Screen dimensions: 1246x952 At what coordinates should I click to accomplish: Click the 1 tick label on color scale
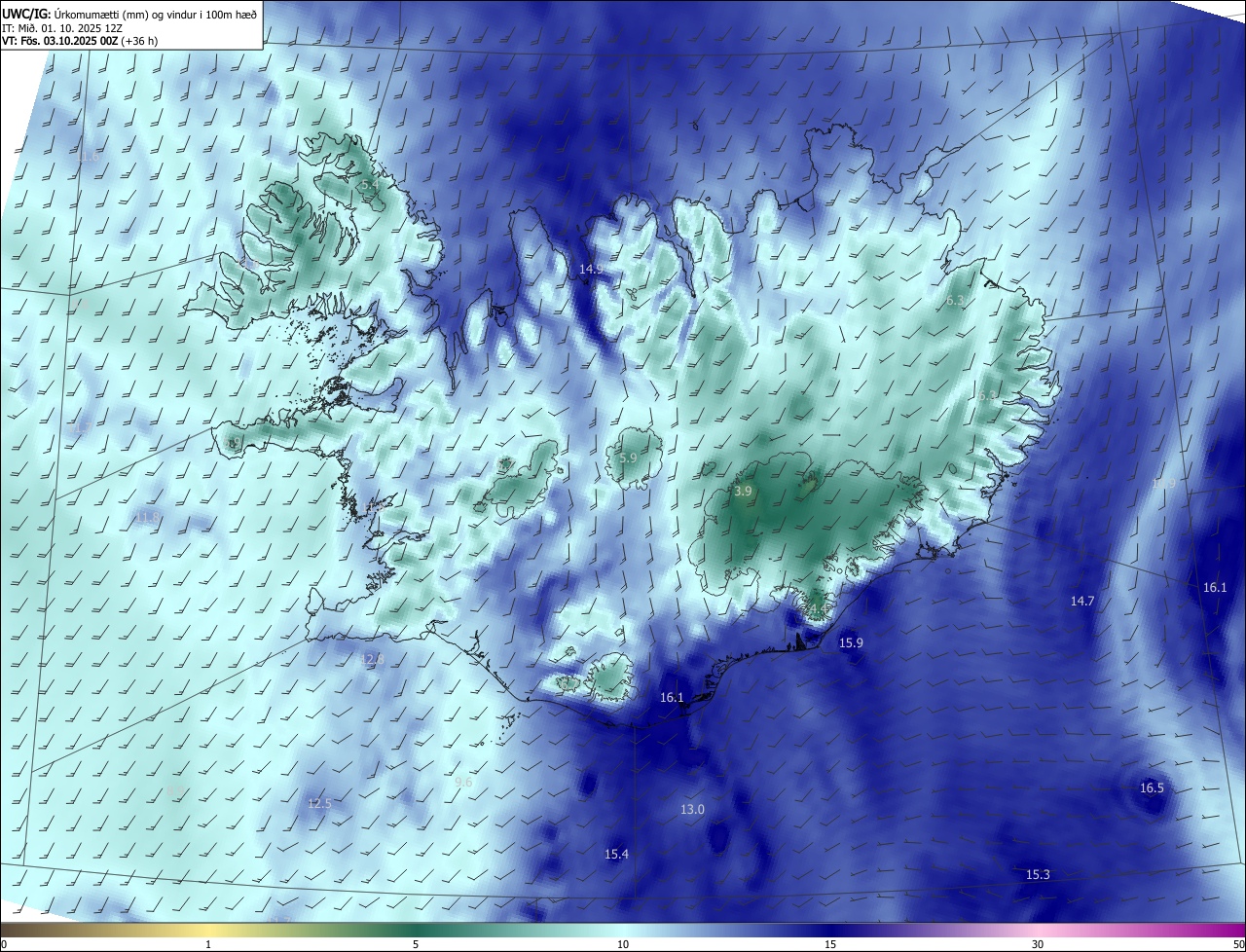tap(208, 944)
